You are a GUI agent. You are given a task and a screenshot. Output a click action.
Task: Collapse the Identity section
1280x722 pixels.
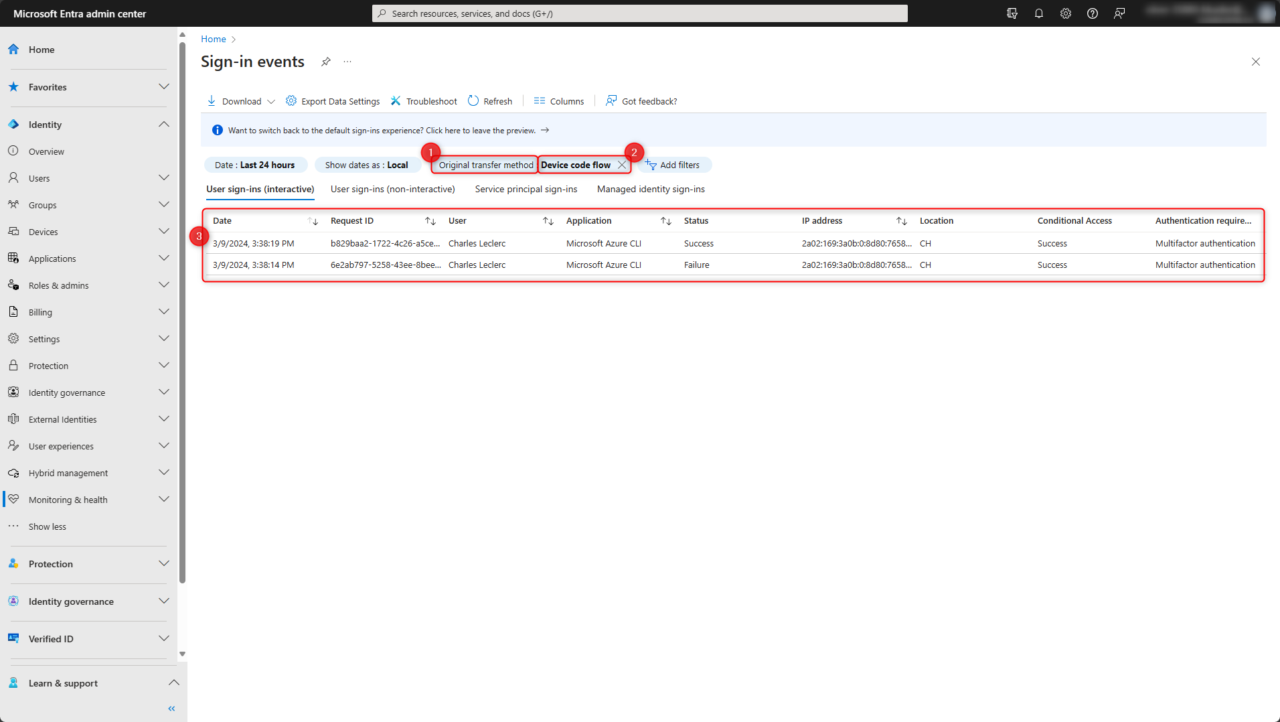[163, 124]
